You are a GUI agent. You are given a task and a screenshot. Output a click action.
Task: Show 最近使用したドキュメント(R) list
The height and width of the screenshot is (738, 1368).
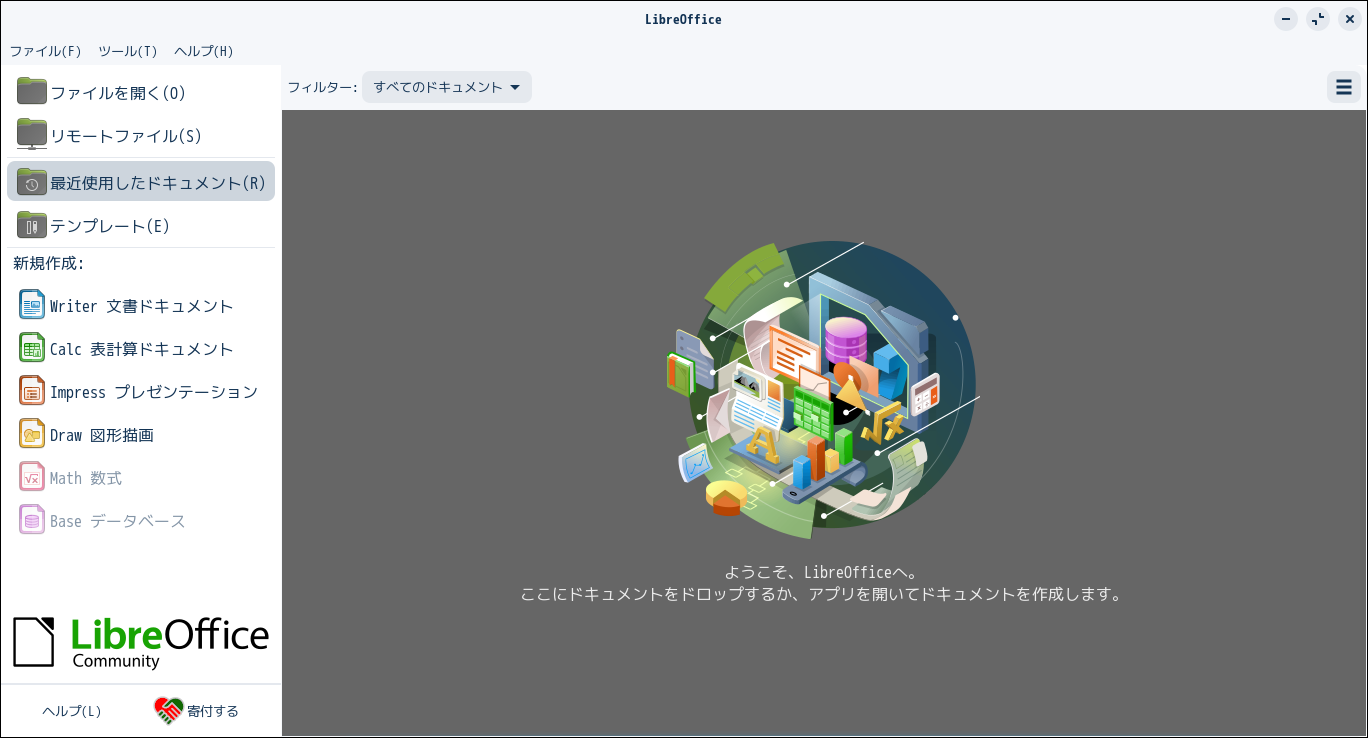coord(141,181)
